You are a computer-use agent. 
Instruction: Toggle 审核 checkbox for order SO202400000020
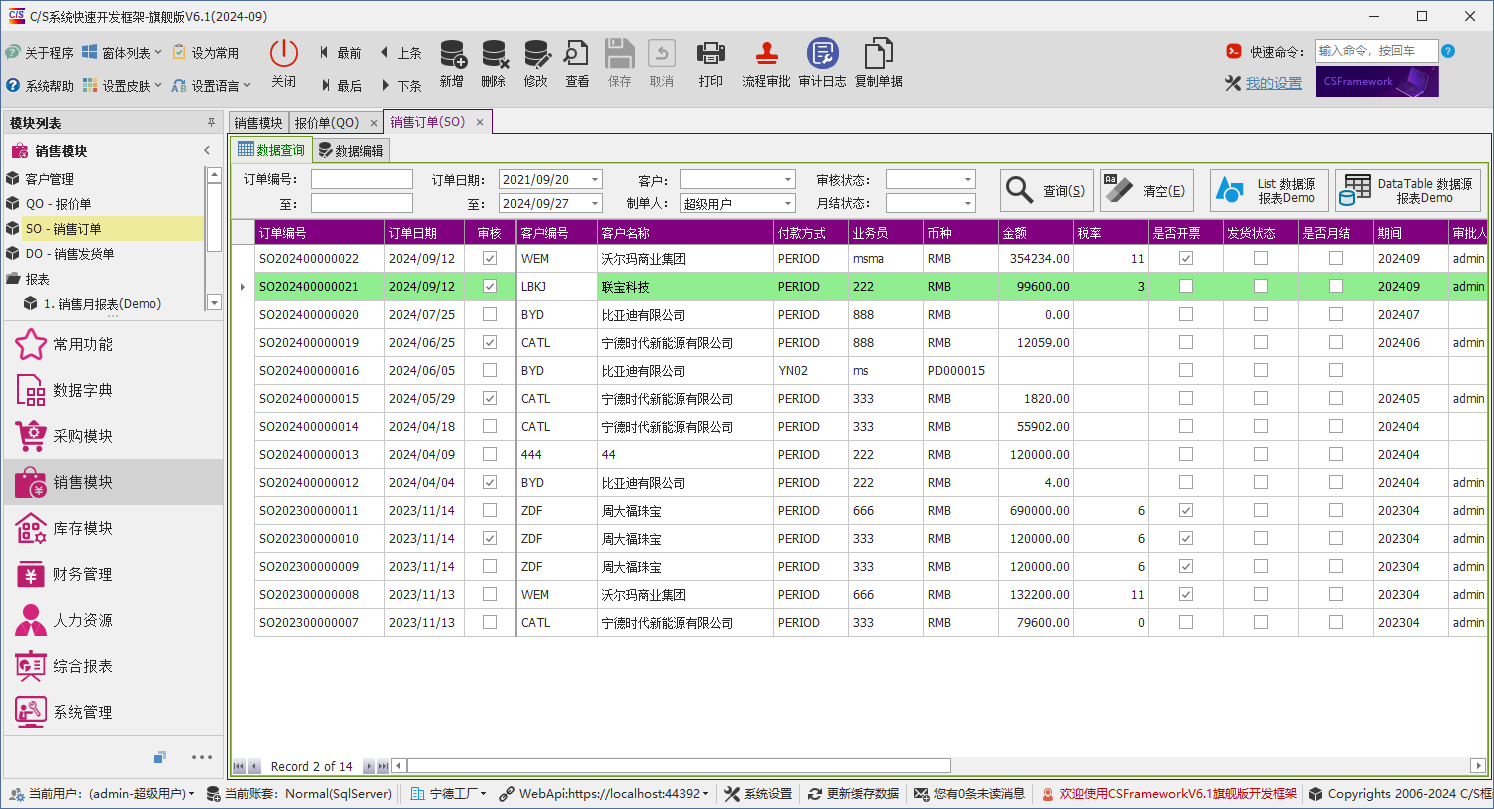(490, 314)
